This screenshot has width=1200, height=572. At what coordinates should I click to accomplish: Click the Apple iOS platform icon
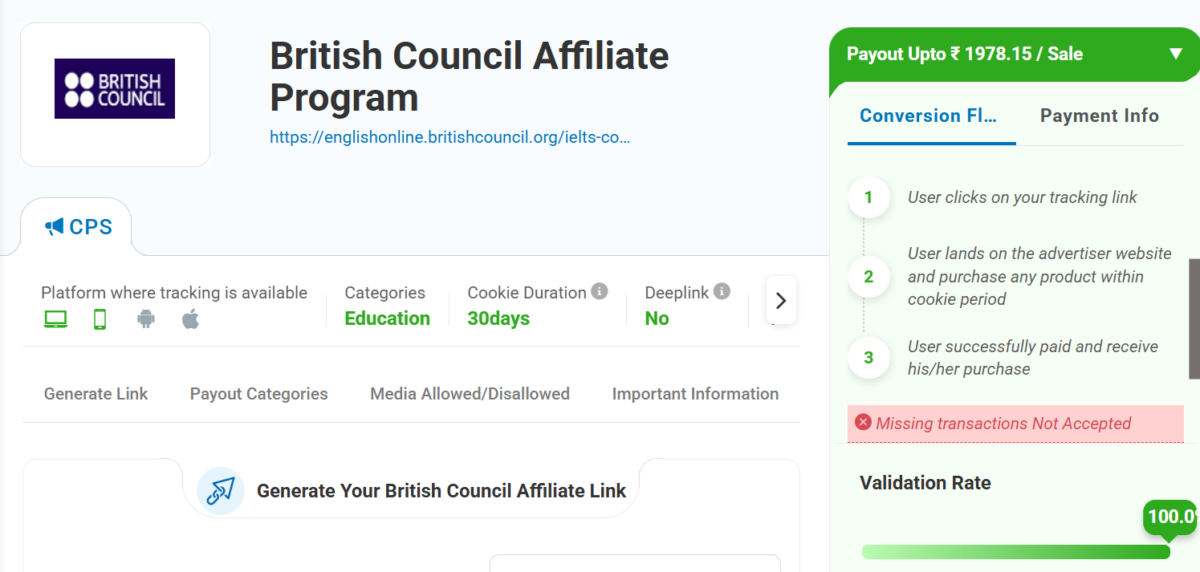coord(191,320)
